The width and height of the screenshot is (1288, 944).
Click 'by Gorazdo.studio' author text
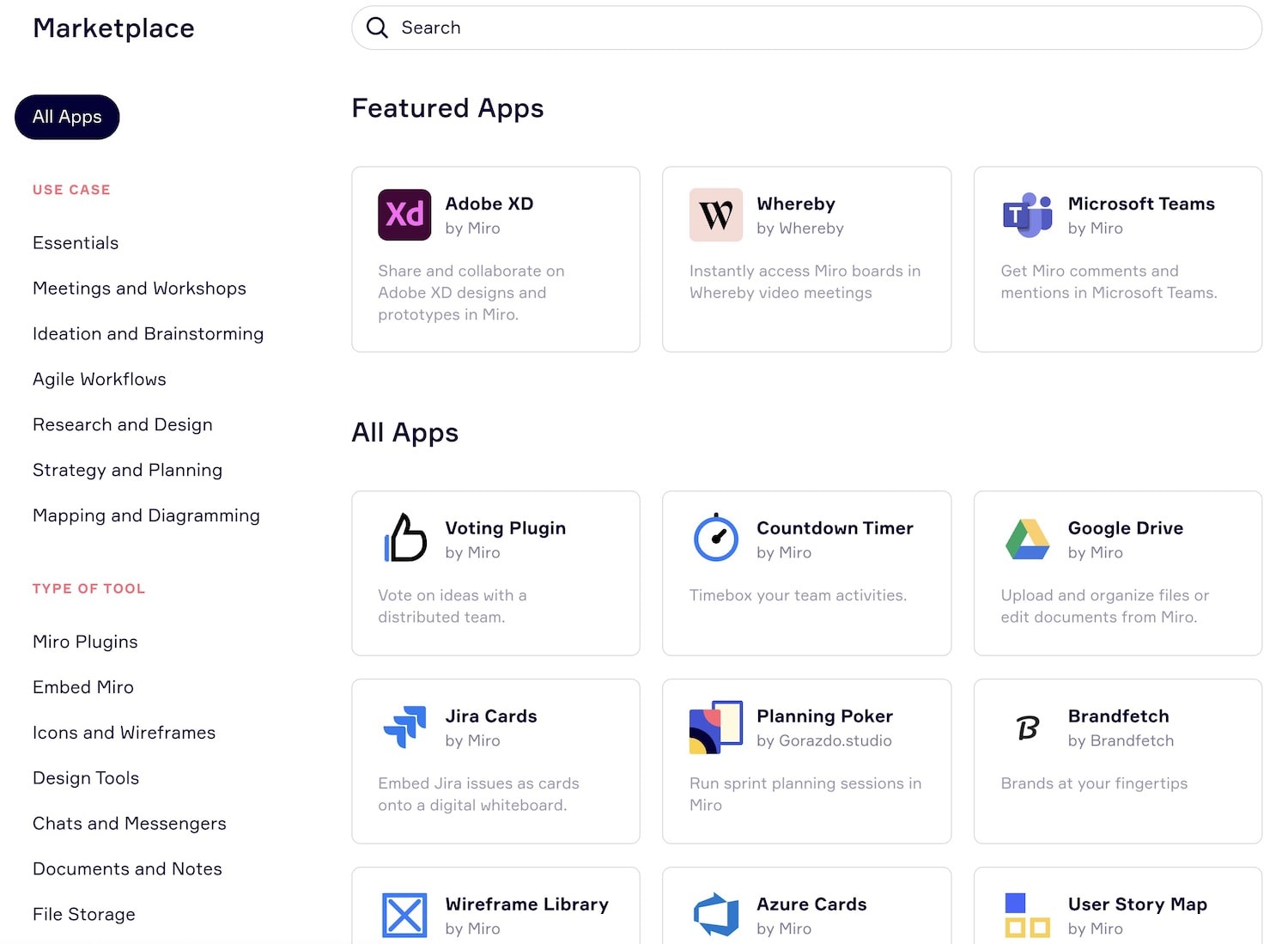[x=824, y=740]
